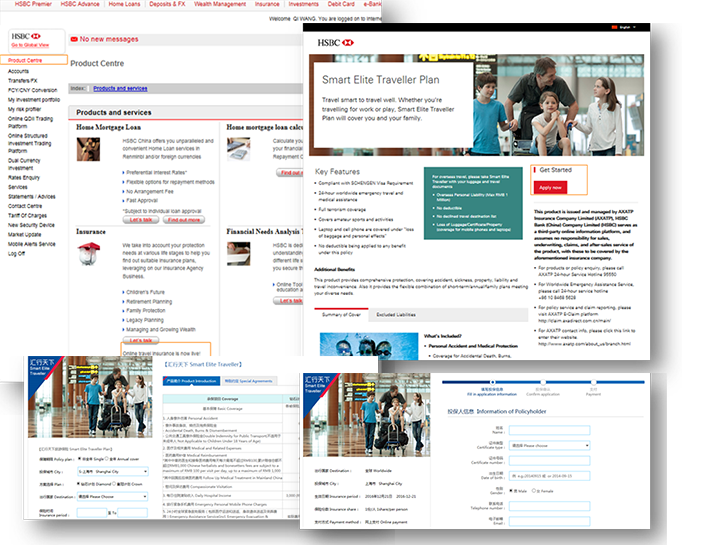This screenshot has width=726, height=545.
Task: Open Rates Enquiry in the sidebar
Action: 24,178
